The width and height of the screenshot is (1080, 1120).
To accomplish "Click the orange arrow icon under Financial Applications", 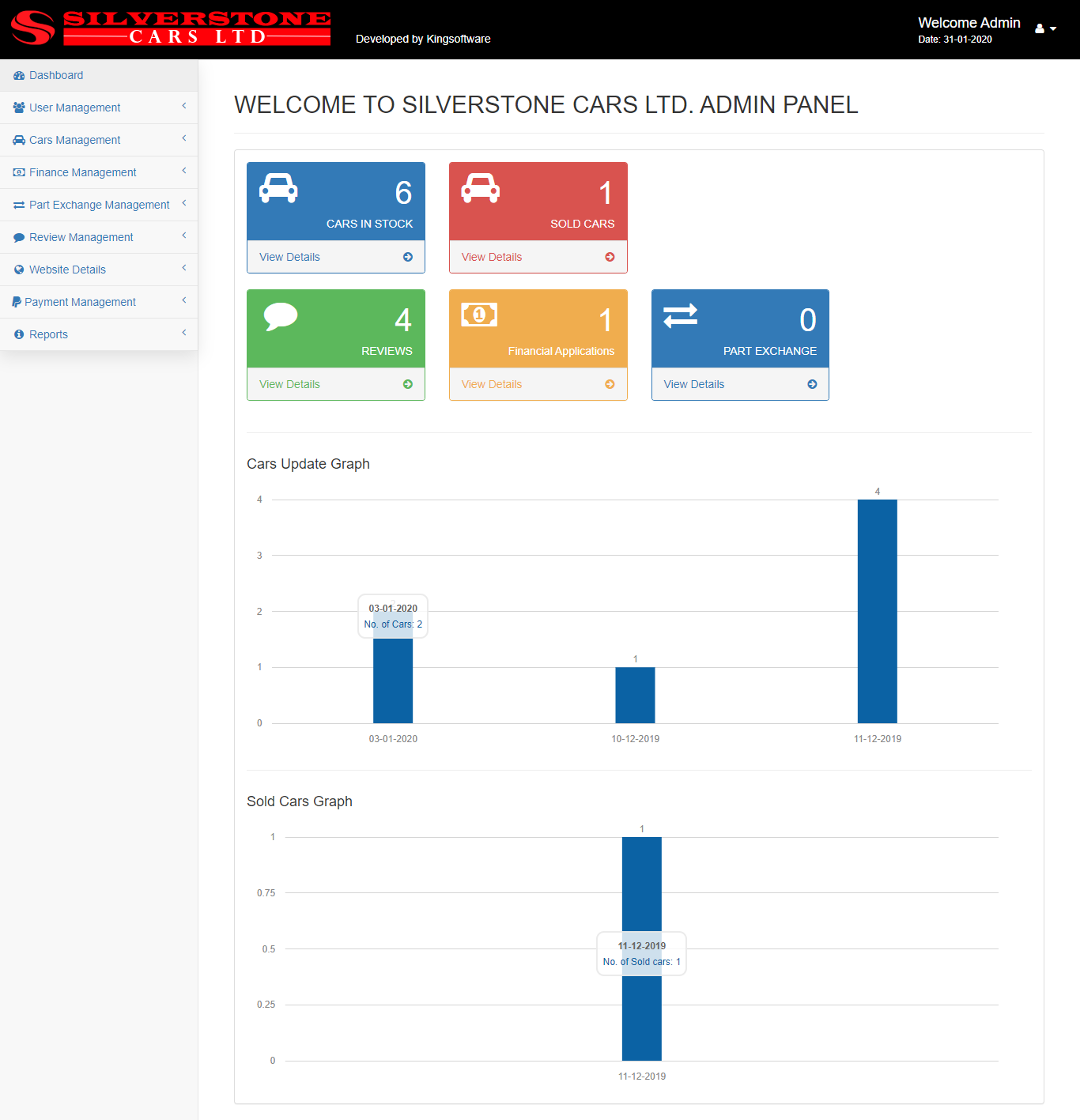I will (610, 384).
